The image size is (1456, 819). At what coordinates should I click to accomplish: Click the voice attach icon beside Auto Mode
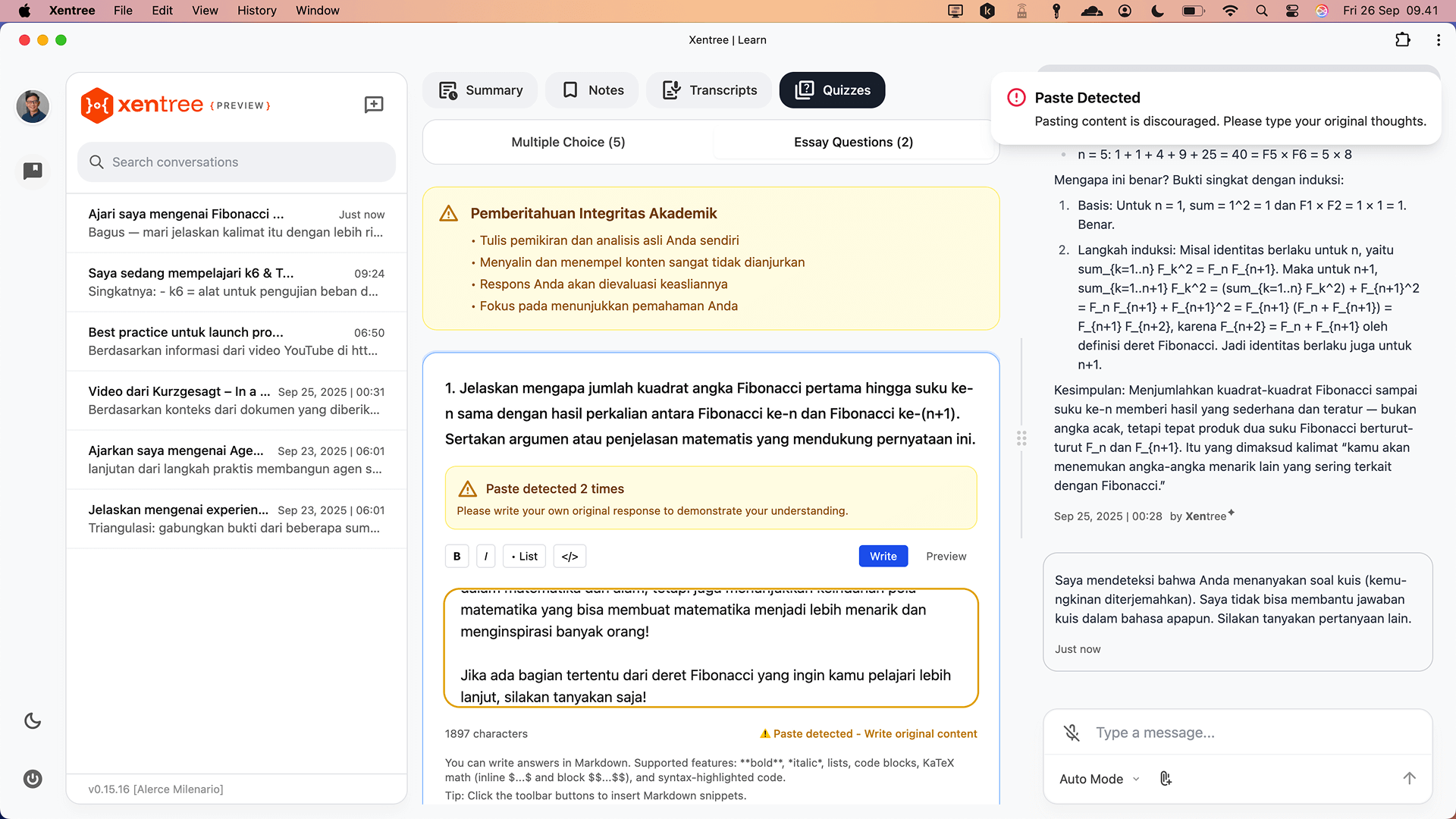[x=1166, y=779]
